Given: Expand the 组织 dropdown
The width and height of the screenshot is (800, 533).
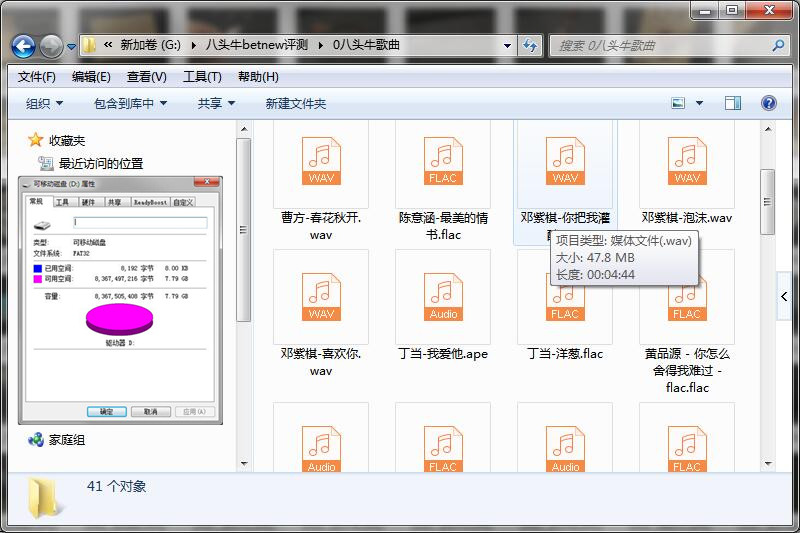Looking at the screenshot, I should click(44, 104).
